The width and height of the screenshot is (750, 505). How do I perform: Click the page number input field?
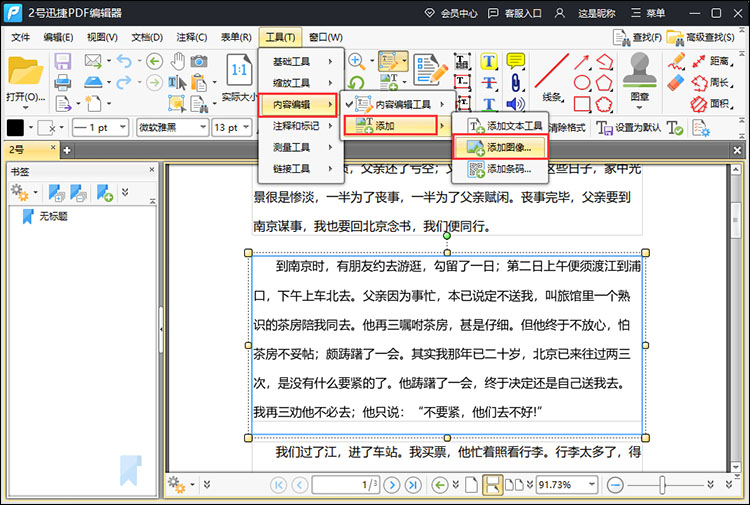pyautogui.click(x=346, y=485)
